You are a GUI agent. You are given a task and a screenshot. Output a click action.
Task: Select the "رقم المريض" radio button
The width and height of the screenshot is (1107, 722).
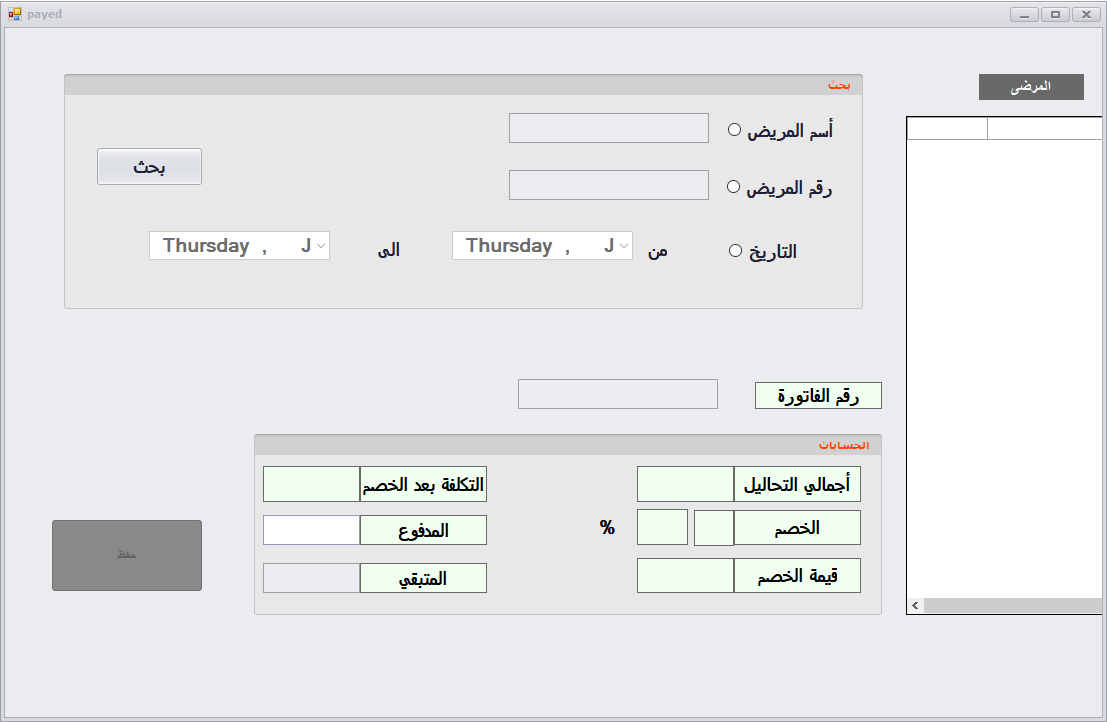[734, 186]
